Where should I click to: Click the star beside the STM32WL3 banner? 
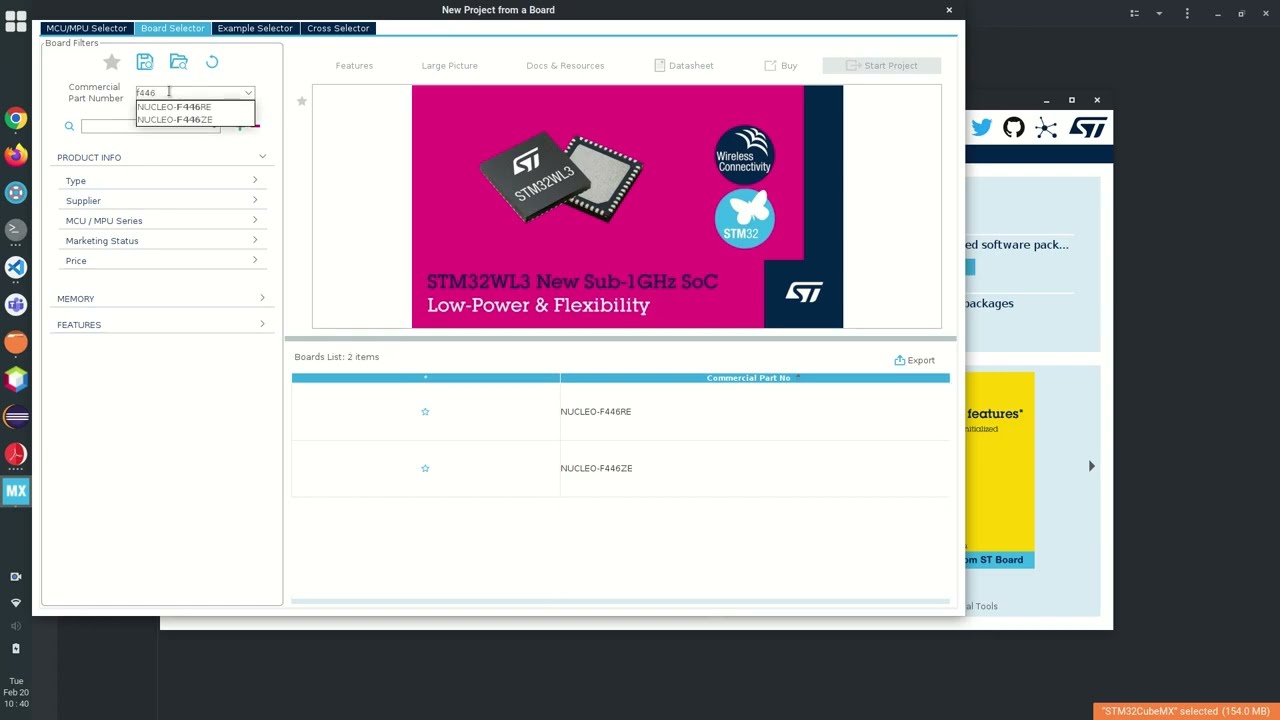pyautogui.click(x=301, y=101)
